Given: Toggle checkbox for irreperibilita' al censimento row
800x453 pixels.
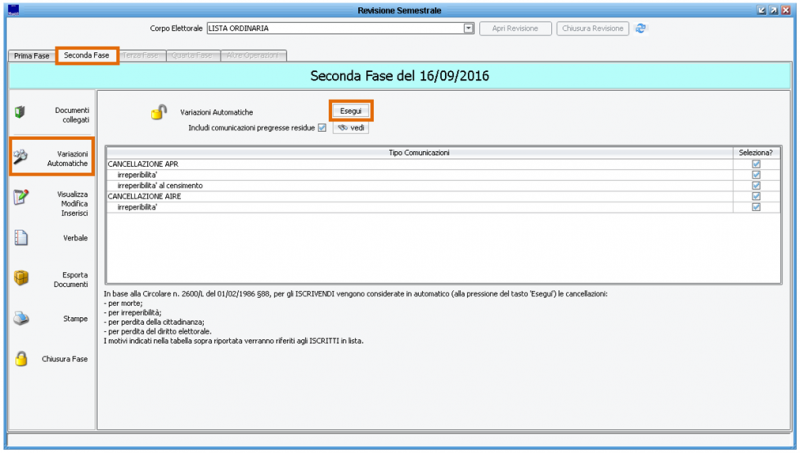Looking at the screenshot, I should click(756, 185).
